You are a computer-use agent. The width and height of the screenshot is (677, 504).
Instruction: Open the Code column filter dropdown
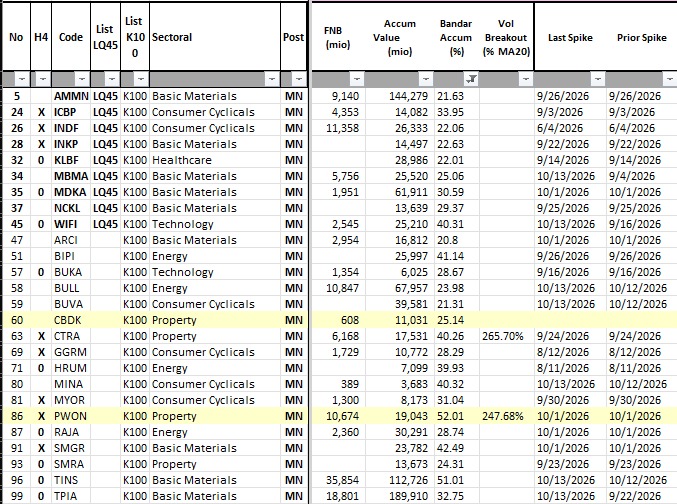point(82,79)
